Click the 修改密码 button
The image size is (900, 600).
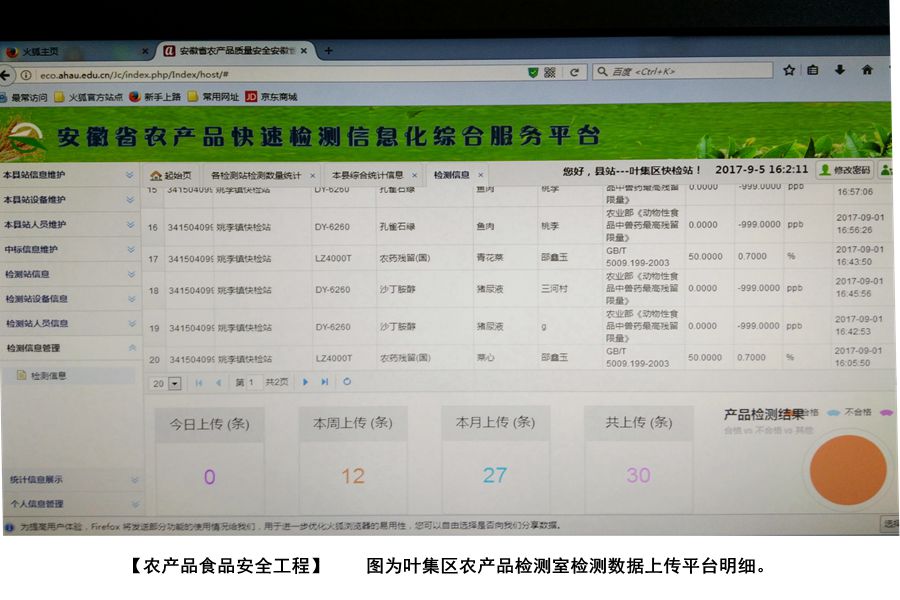point(845,170)
